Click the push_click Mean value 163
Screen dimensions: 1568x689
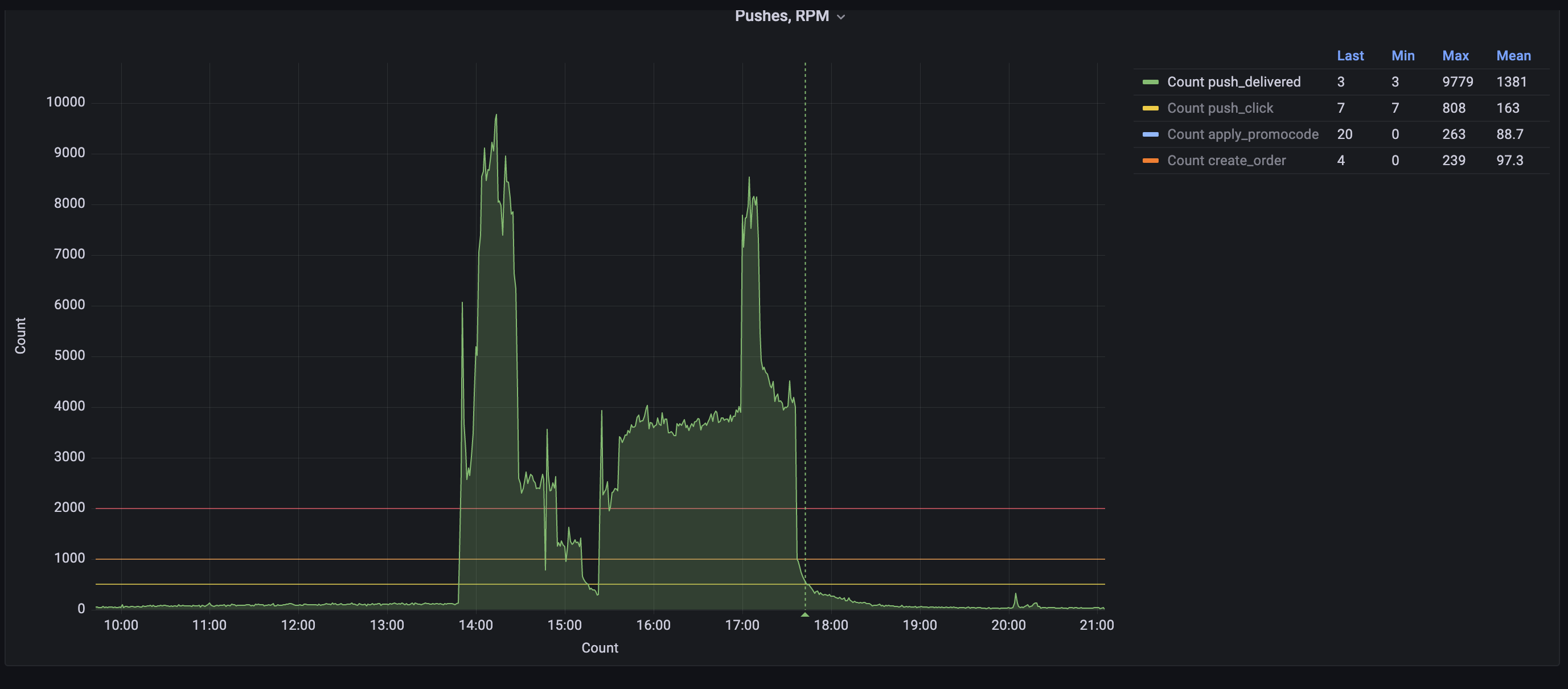click(1508, 108)
